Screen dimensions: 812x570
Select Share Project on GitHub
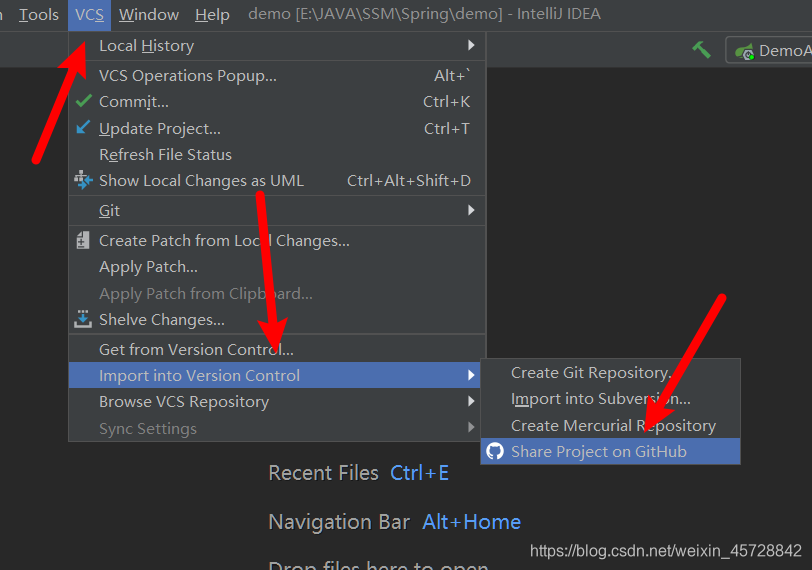(611, 451)
